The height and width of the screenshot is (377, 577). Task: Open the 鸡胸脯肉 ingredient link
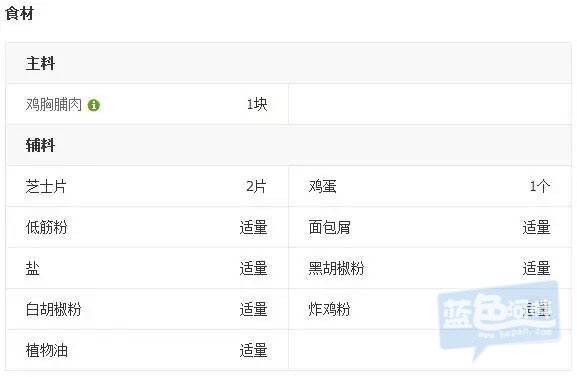click(x=54, y=105)
